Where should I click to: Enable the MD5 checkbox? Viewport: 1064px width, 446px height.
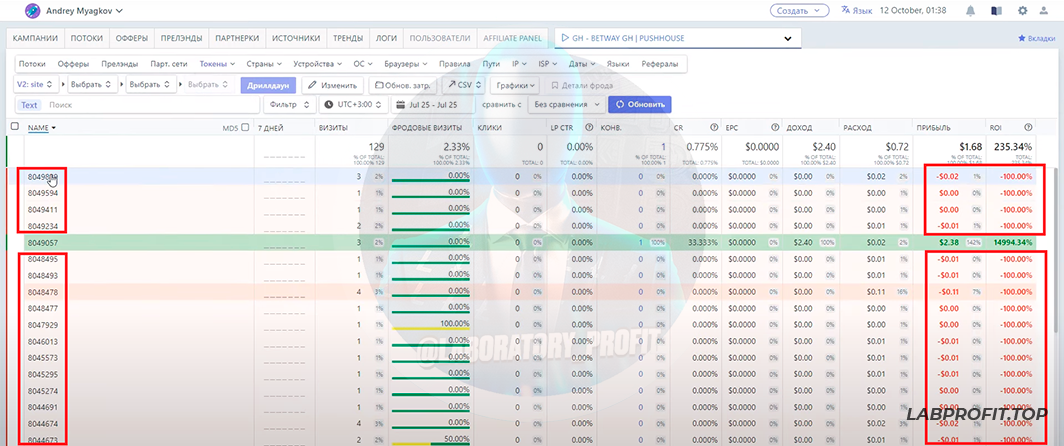click(246, 127)
